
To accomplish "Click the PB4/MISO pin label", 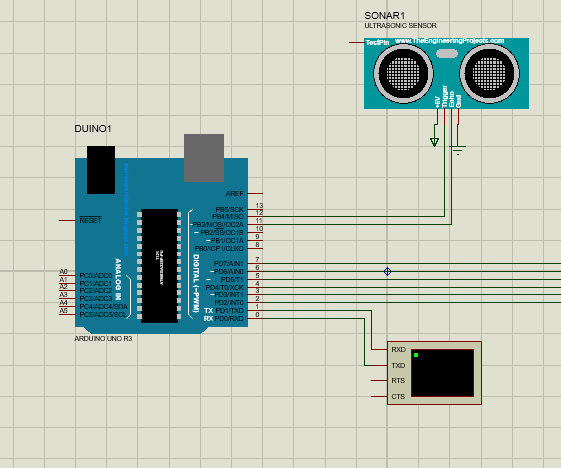I will click(228, 216).
